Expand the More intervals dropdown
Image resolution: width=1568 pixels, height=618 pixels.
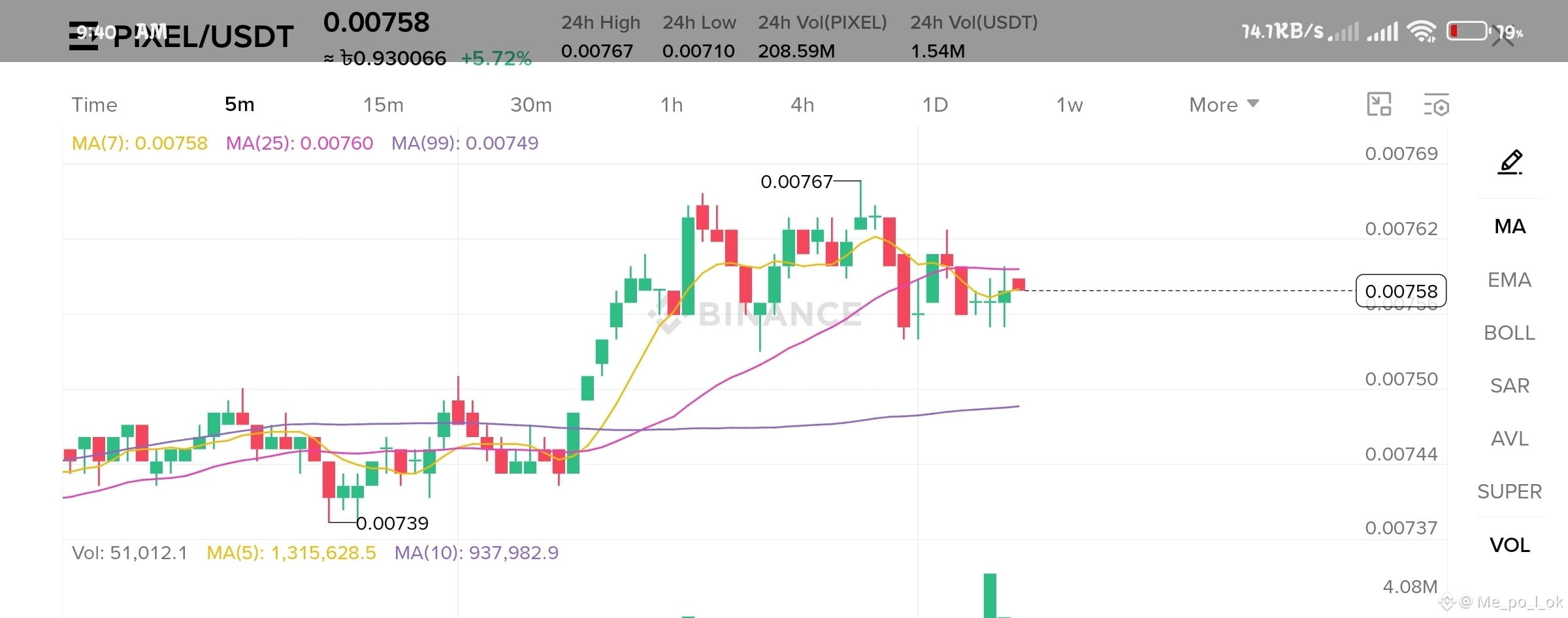(1224, 105)
